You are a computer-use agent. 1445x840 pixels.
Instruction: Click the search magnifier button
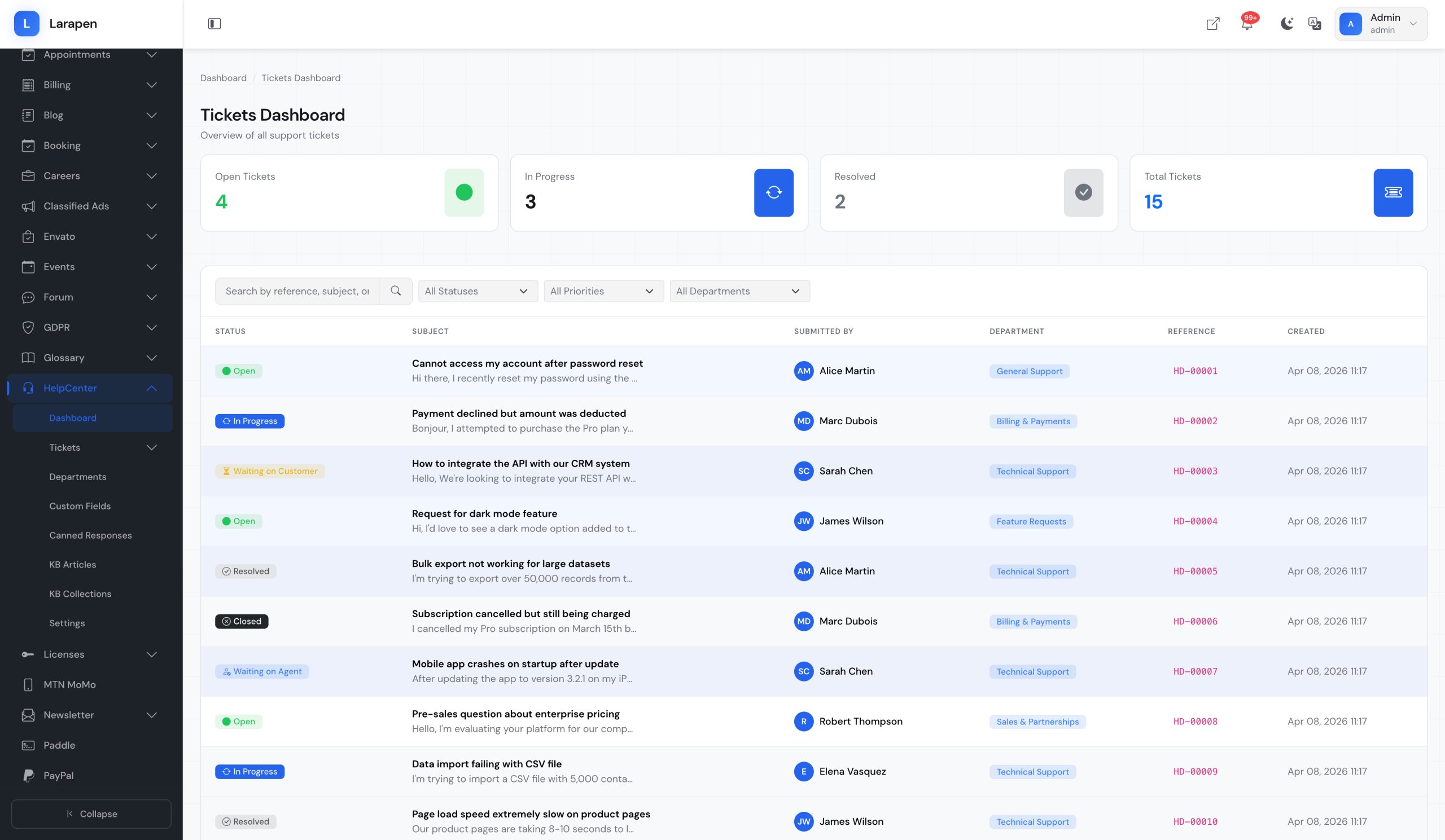[x=396, y=291]
